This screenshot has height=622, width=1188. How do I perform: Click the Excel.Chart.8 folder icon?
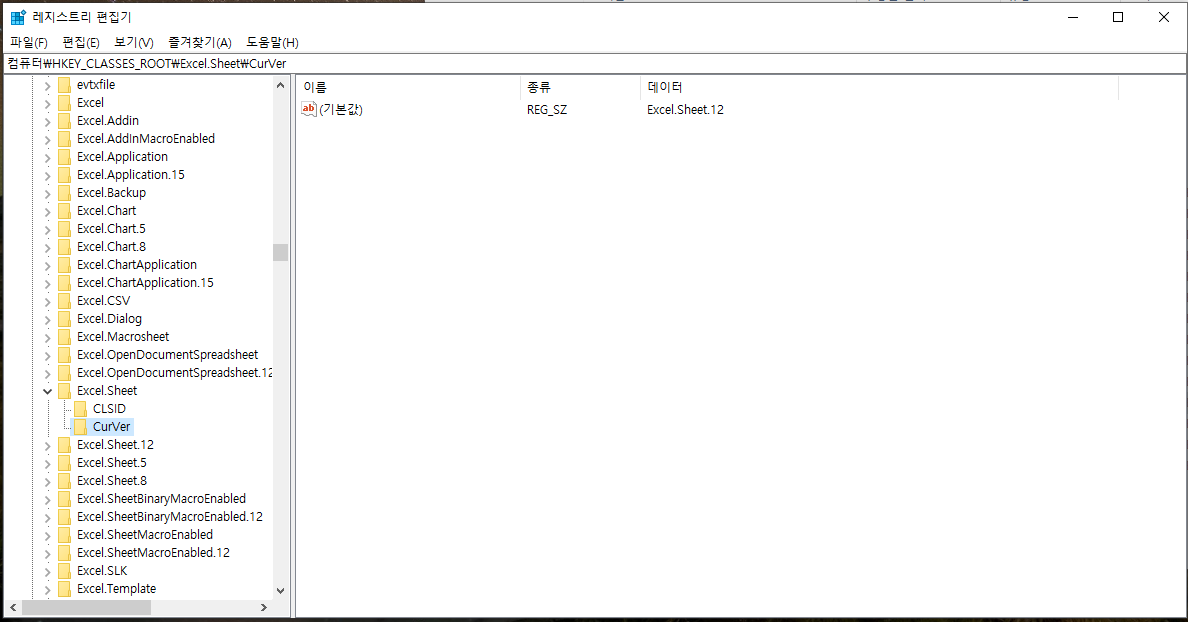64,247
